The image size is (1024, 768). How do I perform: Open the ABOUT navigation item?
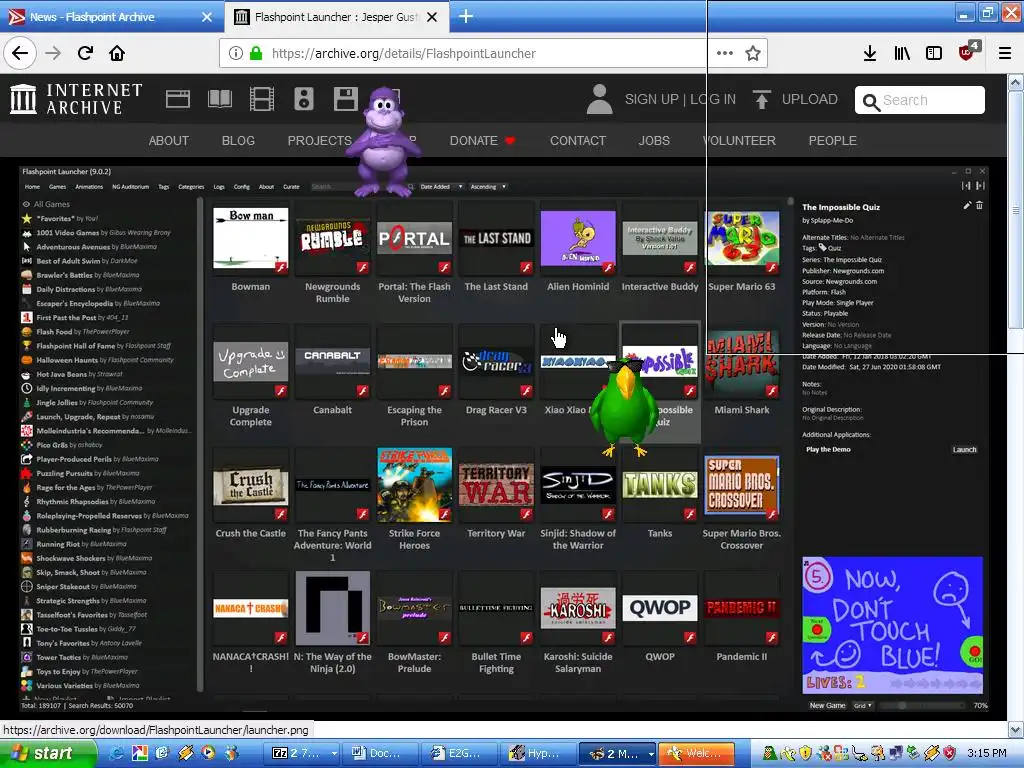click(x=168, y=140)
